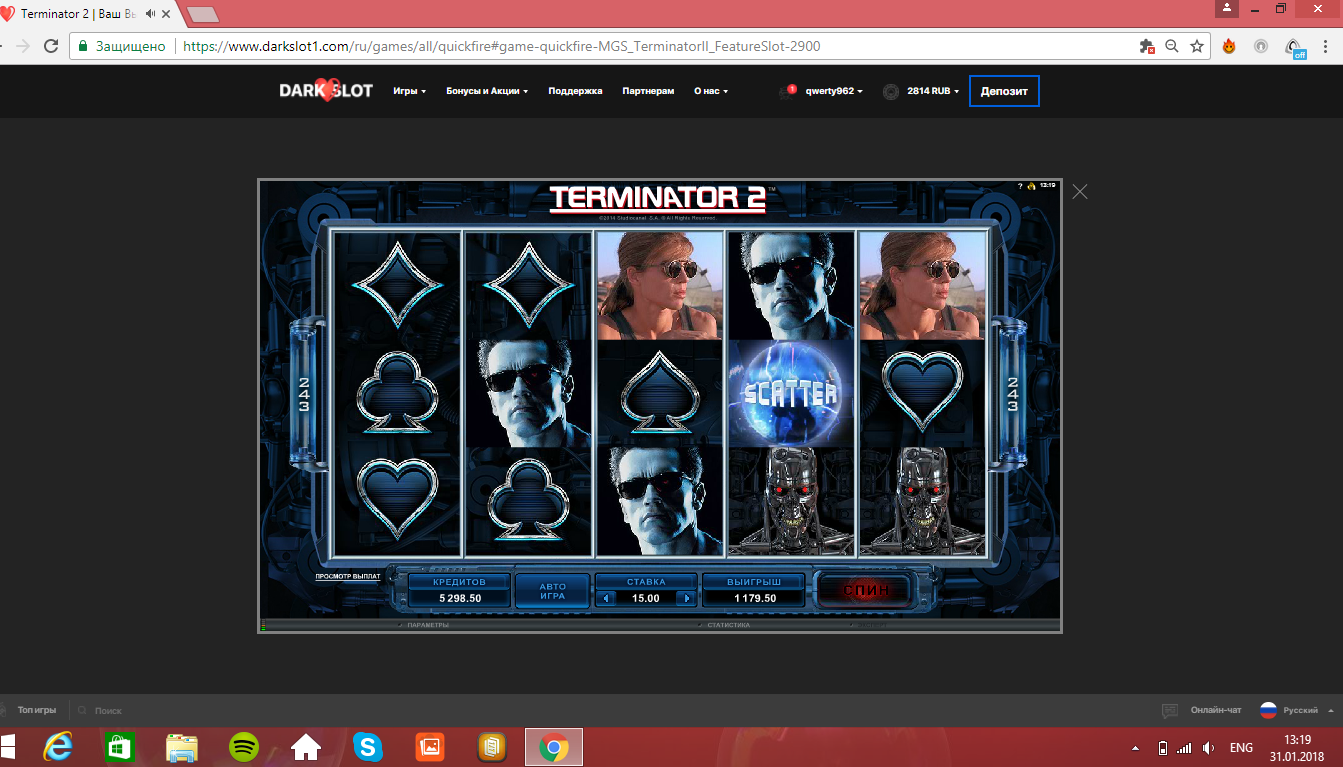Open Онлайн-чат live chat

1216,710
